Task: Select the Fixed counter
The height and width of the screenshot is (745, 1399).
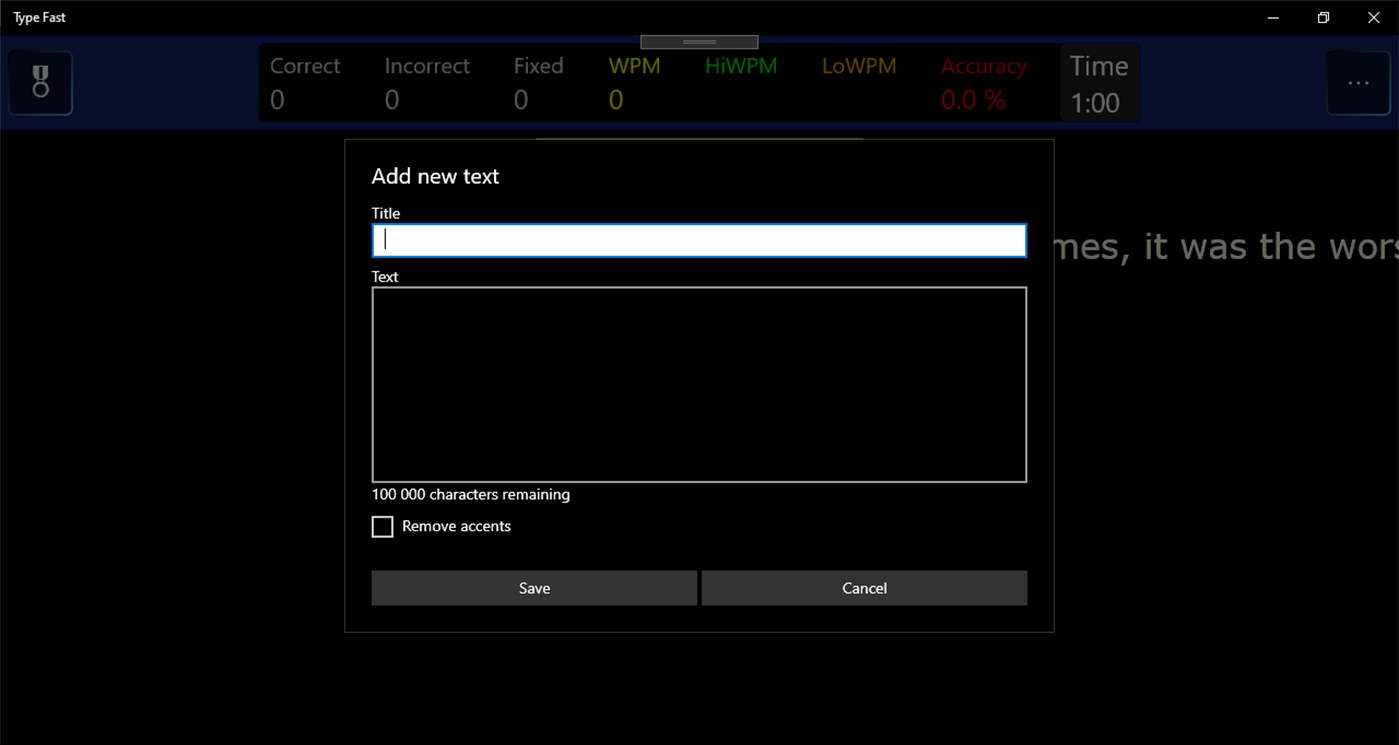Action: [x=538, y=82]
